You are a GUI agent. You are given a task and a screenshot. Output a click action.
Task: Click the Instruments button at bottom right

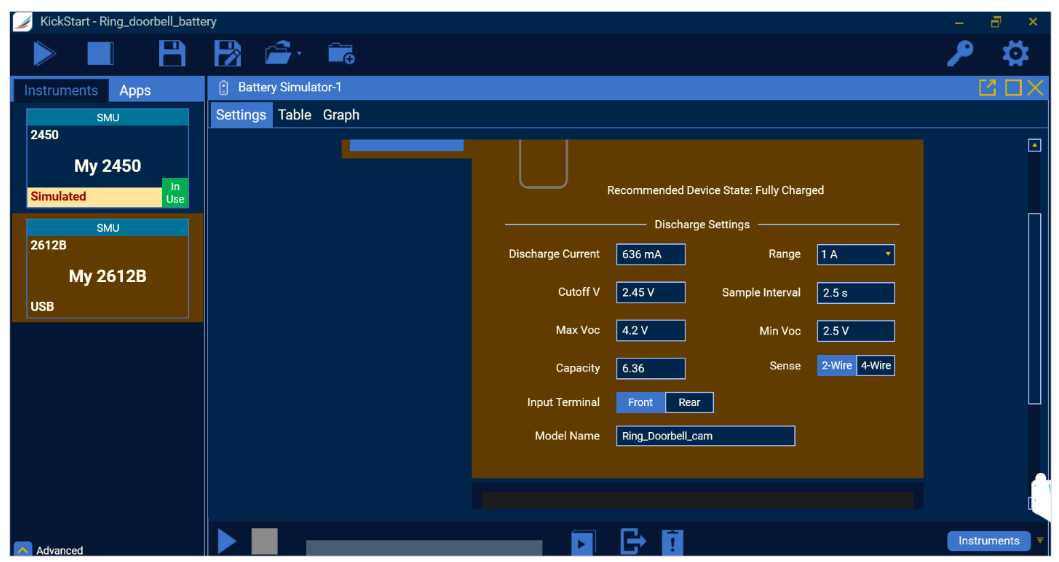click(988, 541)
